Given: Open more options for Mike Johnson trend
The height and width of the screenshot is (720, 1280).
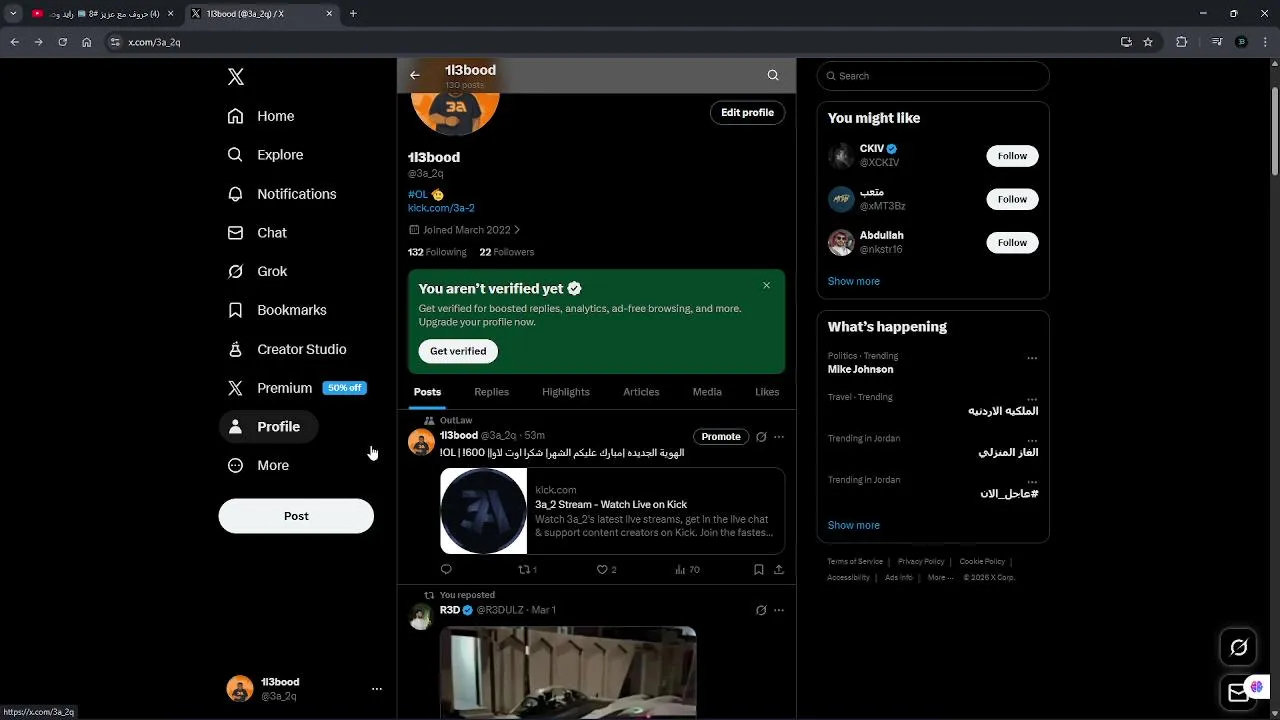Looking at the screenshot, I should (x=1032, y=358).
